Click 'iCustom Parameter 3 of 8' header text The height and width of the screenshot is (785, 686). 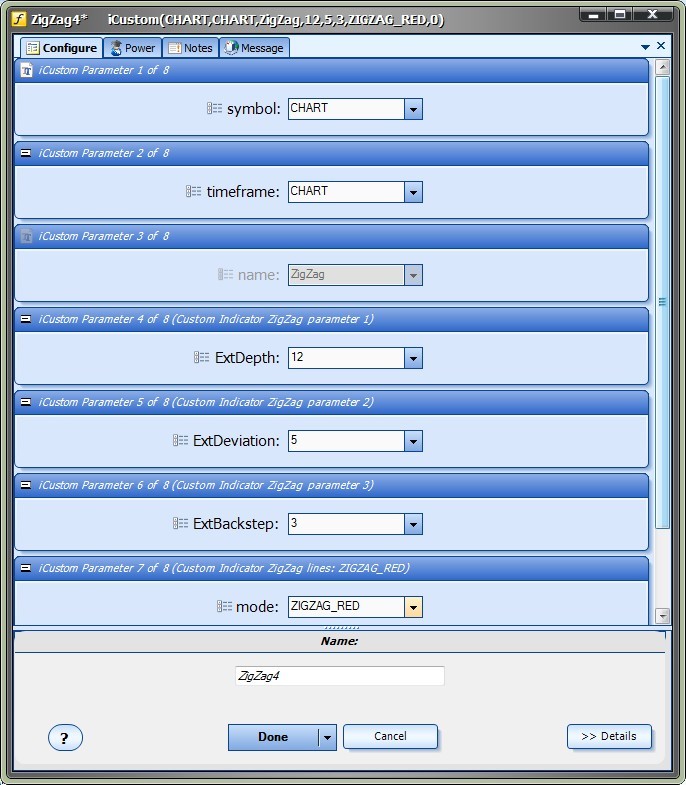click(x=104, y=236)
